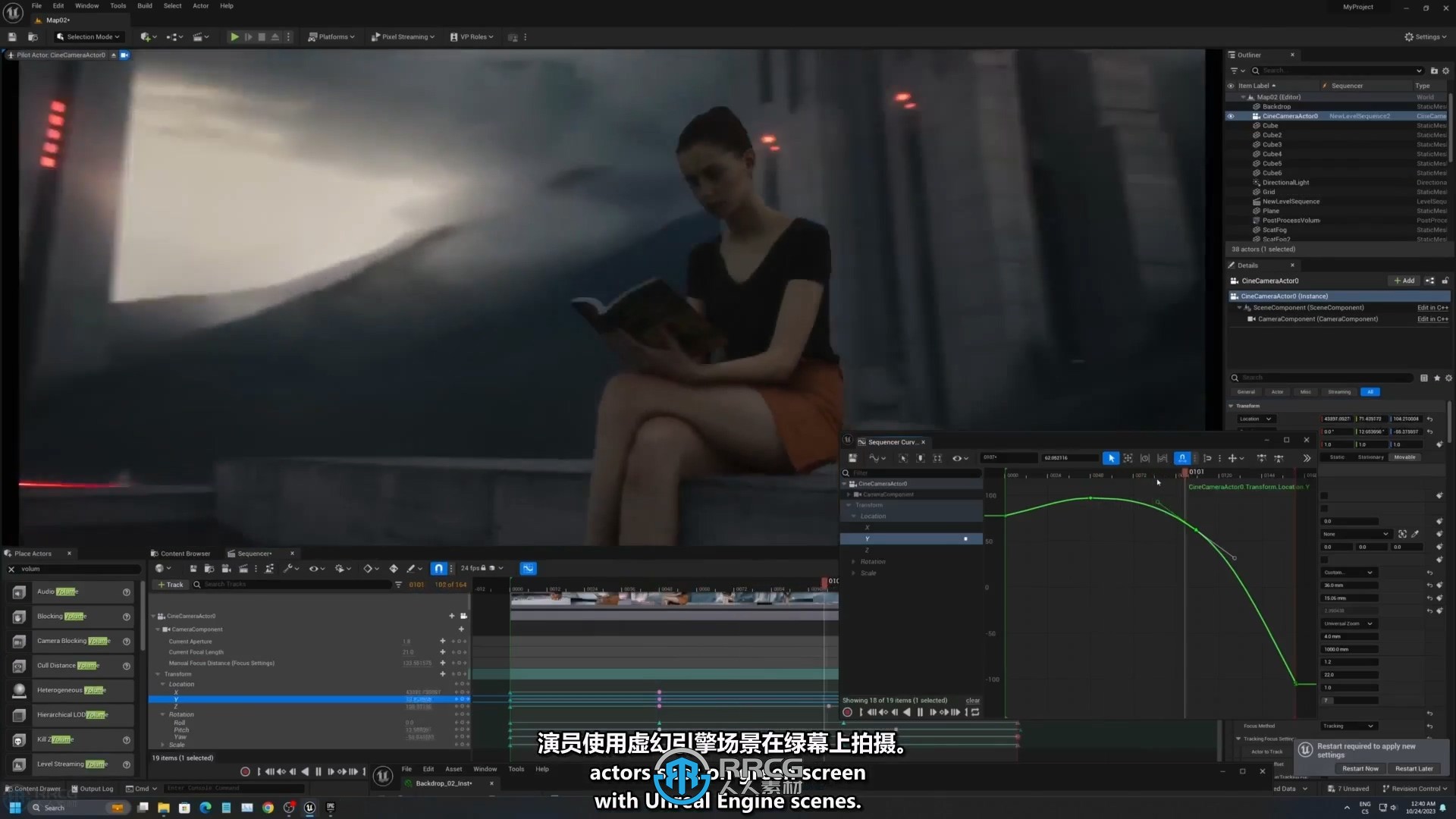Select the All filter in Details panel
This screenshot has width=1456, height=819.
1370,392
